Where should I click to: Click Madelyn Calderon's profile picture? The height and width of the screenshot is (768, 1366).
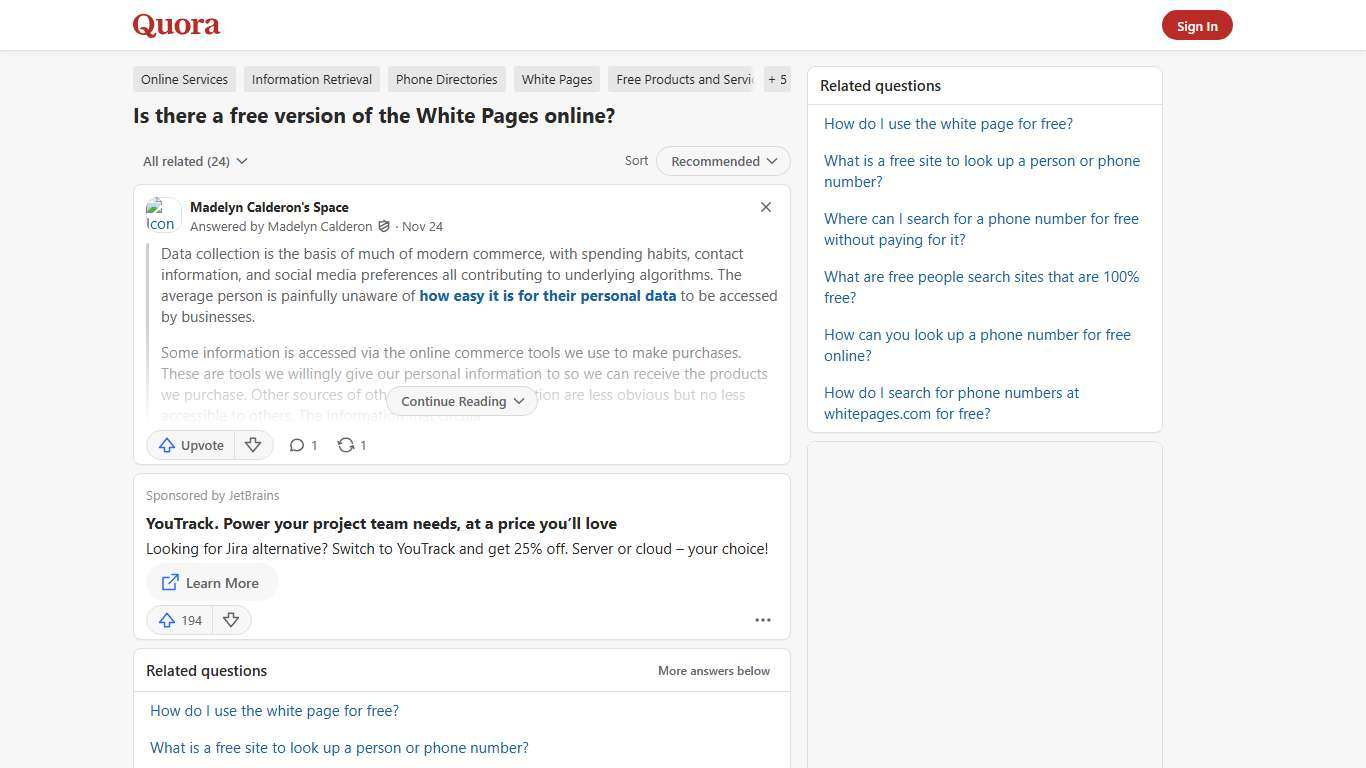[x=163, y=215]
